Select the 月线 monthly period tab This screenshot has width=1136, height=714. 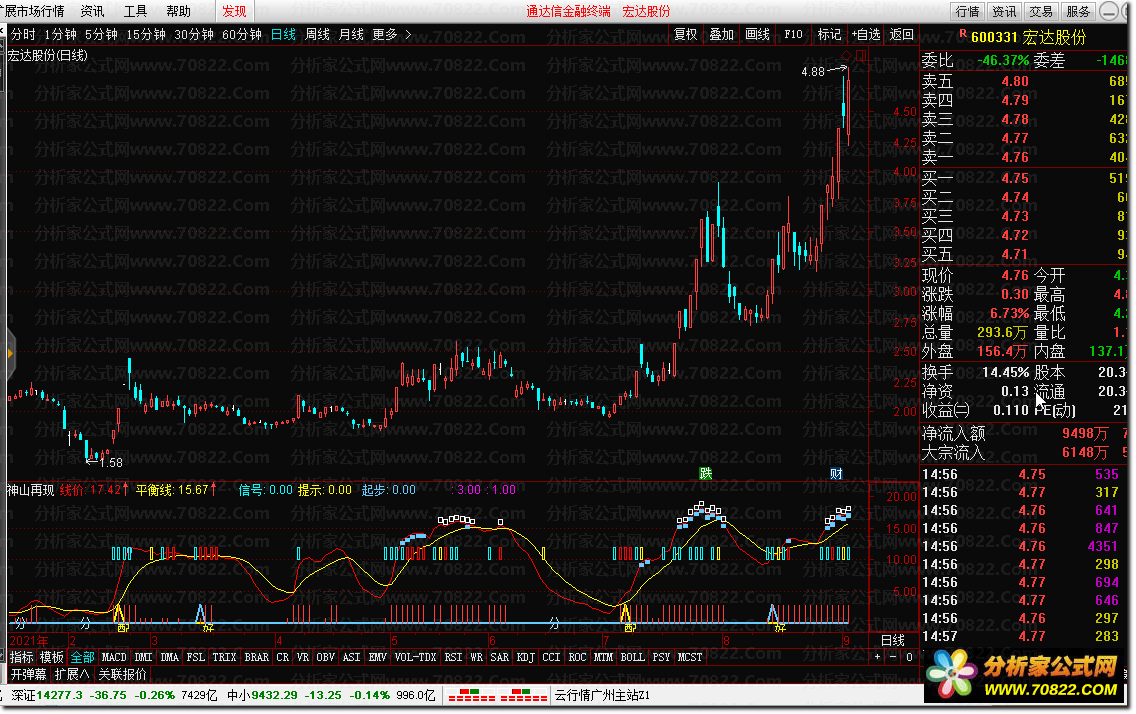point(351,34)
